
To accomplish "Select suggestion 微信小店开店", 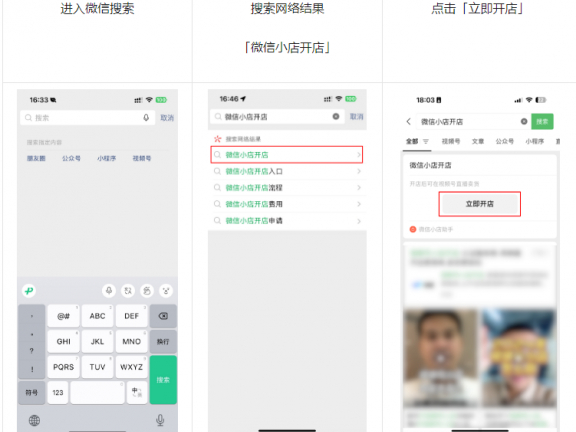I will click(x=287, y=155).
